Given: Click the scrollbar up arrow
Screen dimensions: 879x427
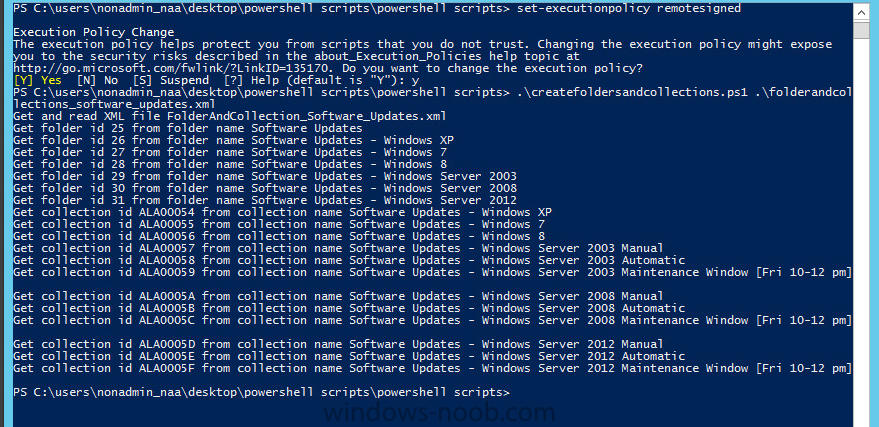Looking at the screenshot, I should pyautogui.click(x=861, y=12).
